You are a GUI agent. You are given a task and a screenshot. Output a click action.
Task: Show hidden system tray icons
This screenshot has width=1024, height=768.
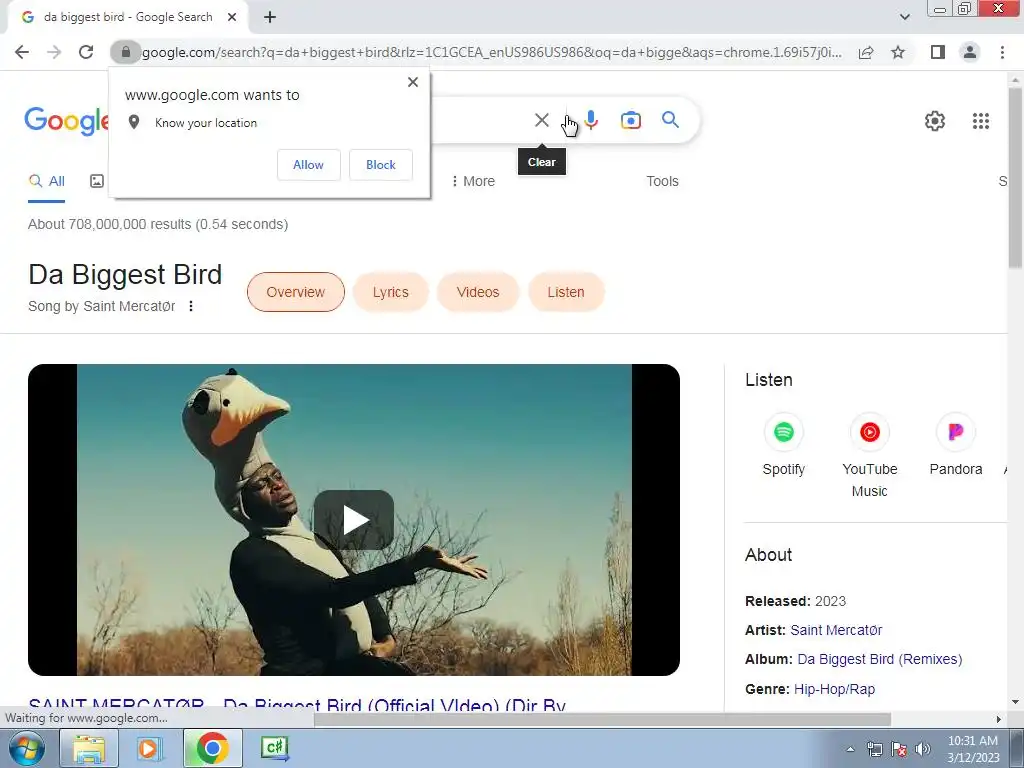coord(850,750)
